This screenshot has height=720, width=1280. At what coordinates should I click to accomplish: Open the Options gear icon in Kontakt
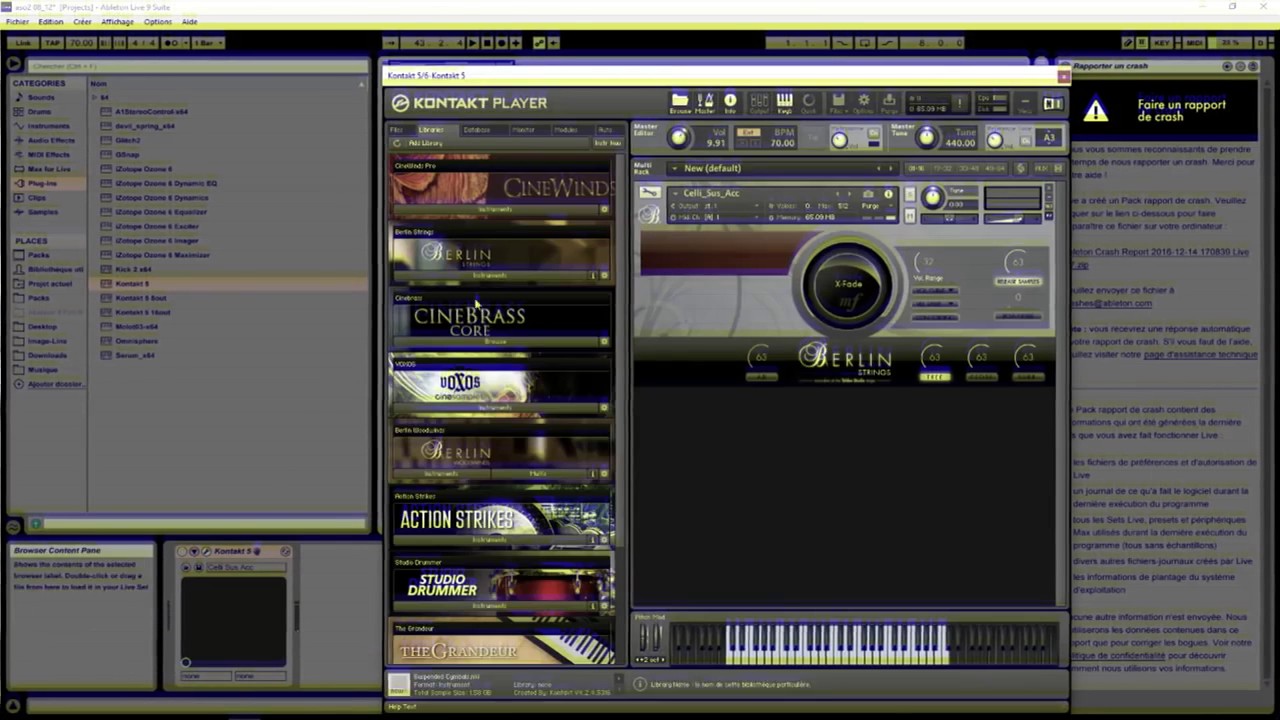pos(864,102)
